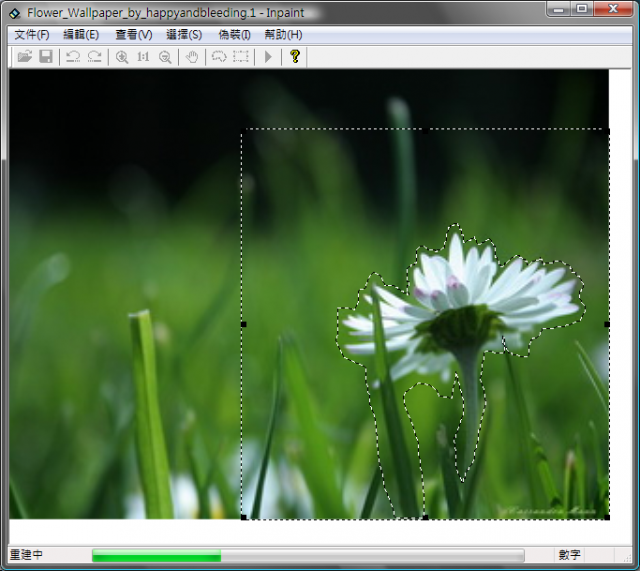The width and height of the screenshot is (640, 571).
Task: Click the yellow Help question mark icon
Action: coord(295,57)
